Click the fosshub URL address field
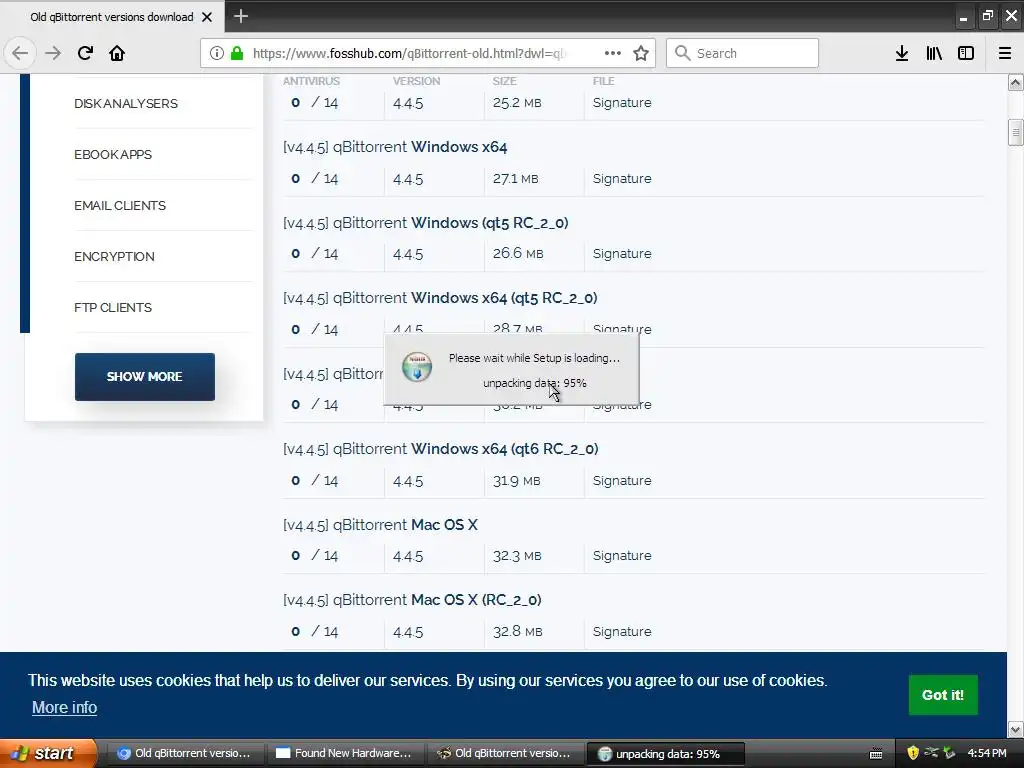 pyautogui.click(x=411, y=53)
